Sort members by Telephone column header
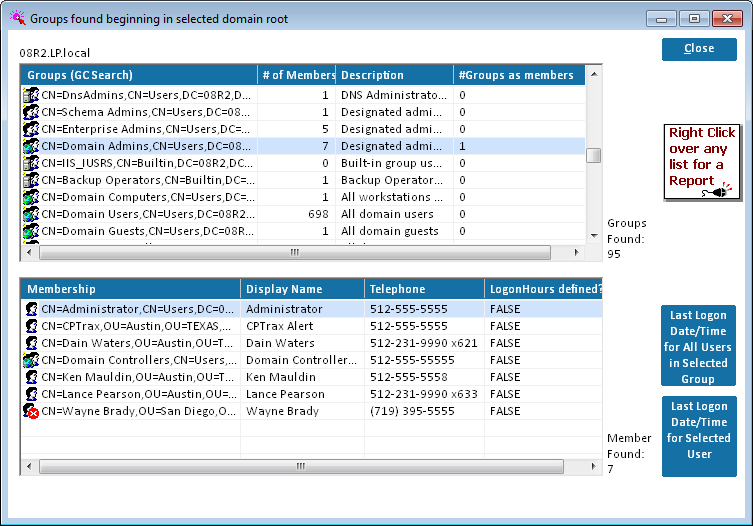This screenshot has height=526, width=753. click(x=424, y=289)
